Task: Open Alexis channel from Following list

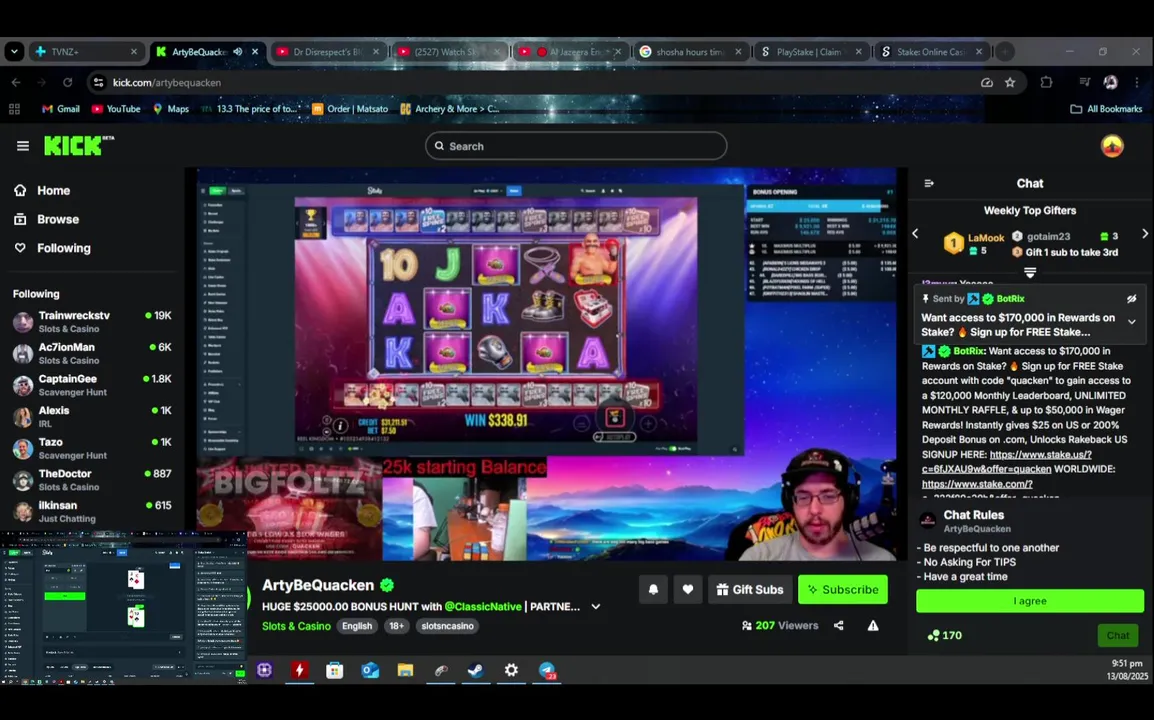Action: click(x=92, y=416)
